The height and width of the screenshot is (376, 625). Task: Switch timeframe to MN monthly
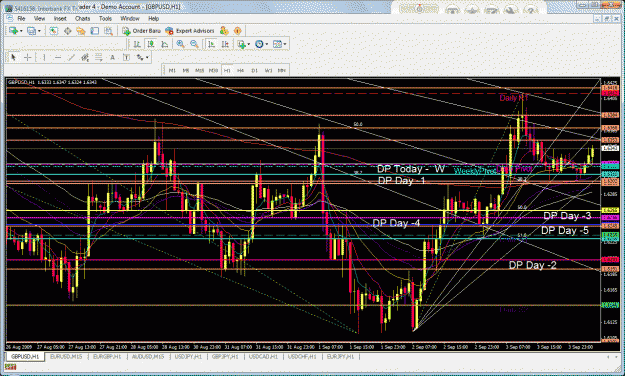(x=282, y=71)
